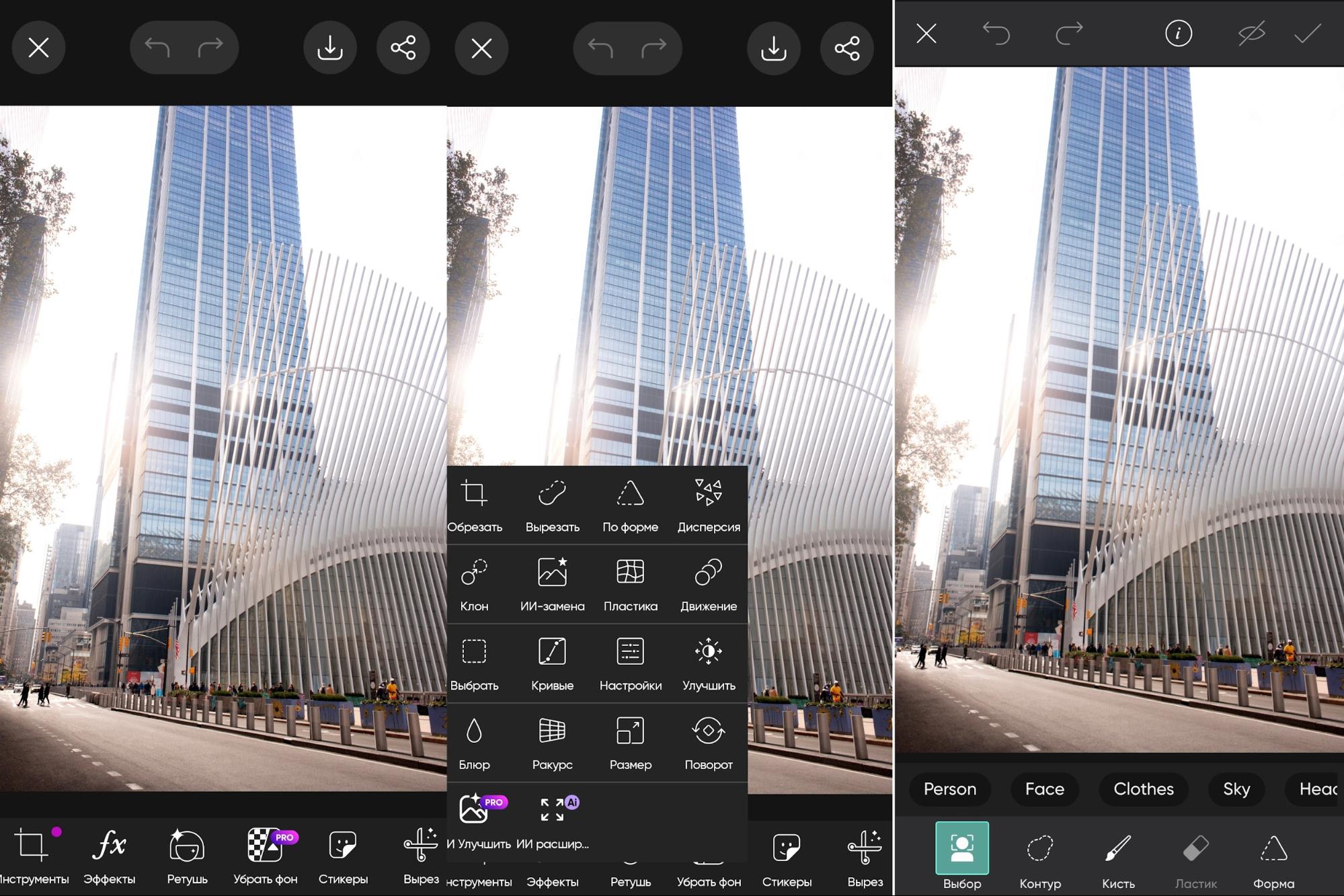Select the Клон clone tool
The height and width of the screenshot is (896, 1344).
(x=474, y=583)
